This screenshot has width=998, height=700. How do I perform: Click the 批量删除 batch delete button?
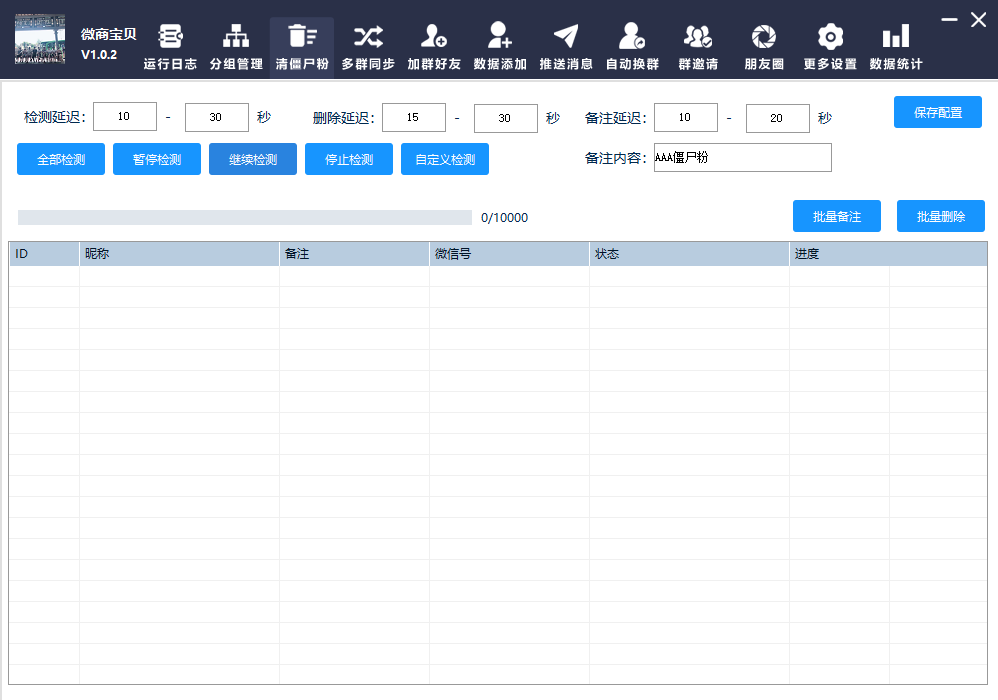pos(941,216)
